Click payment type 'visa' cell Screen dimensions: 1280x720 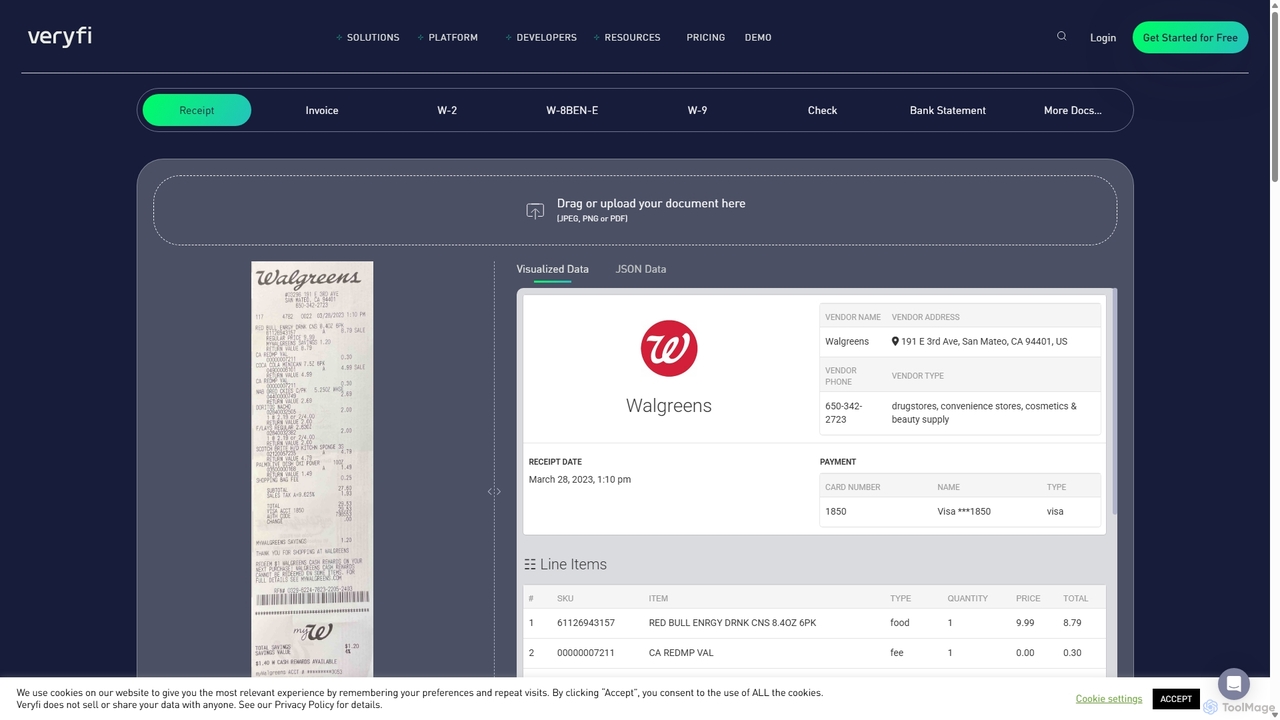tap(1055, 511)
